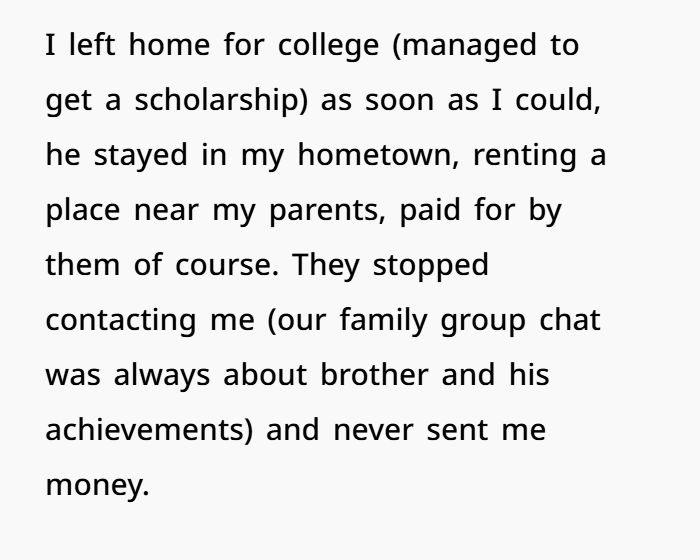The width and height of the screenshot is (700, 560).
Task: Click the word "could"
Action: 557,101
